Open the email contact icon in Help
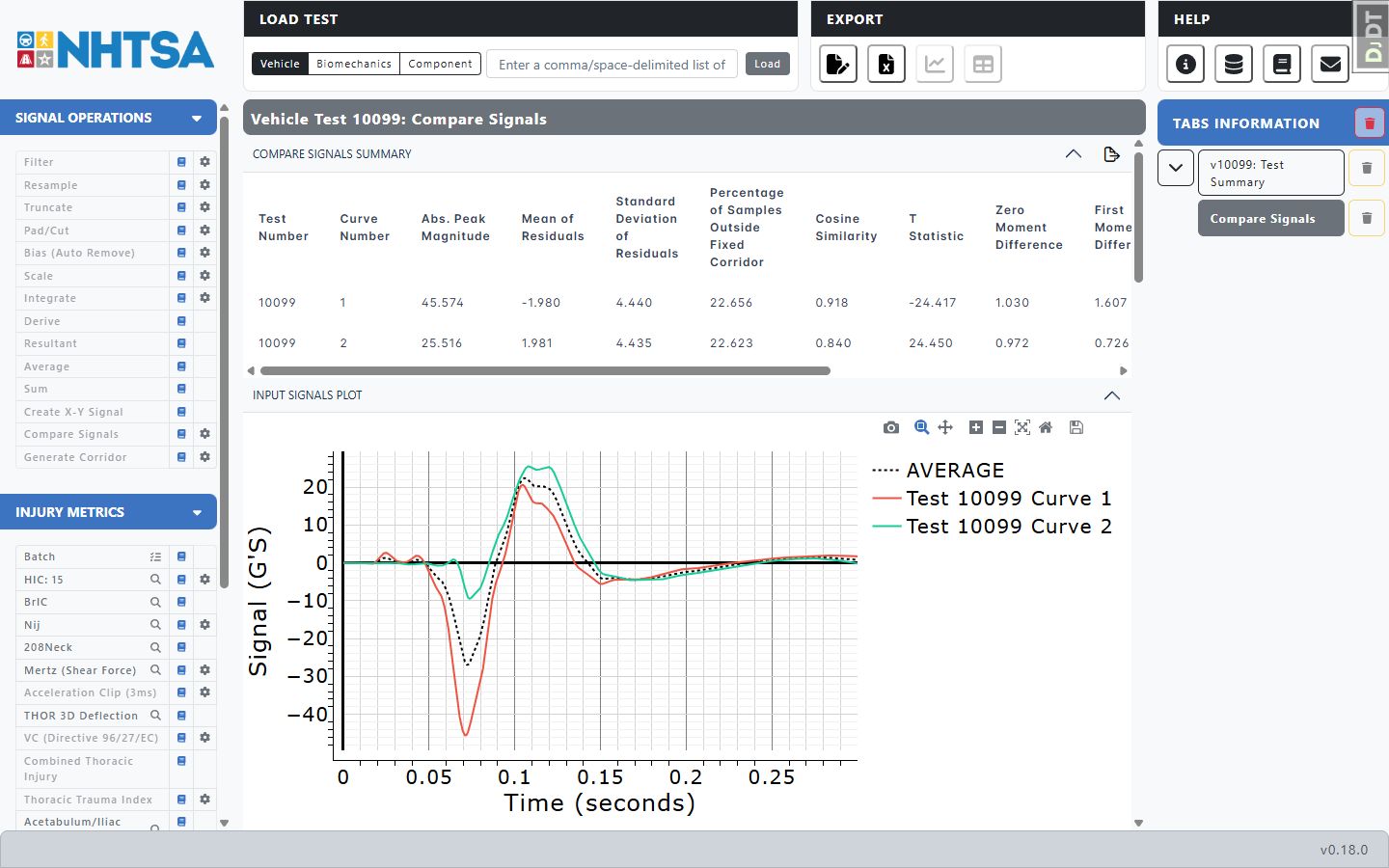1389x868 pixels. [1330, 65]
